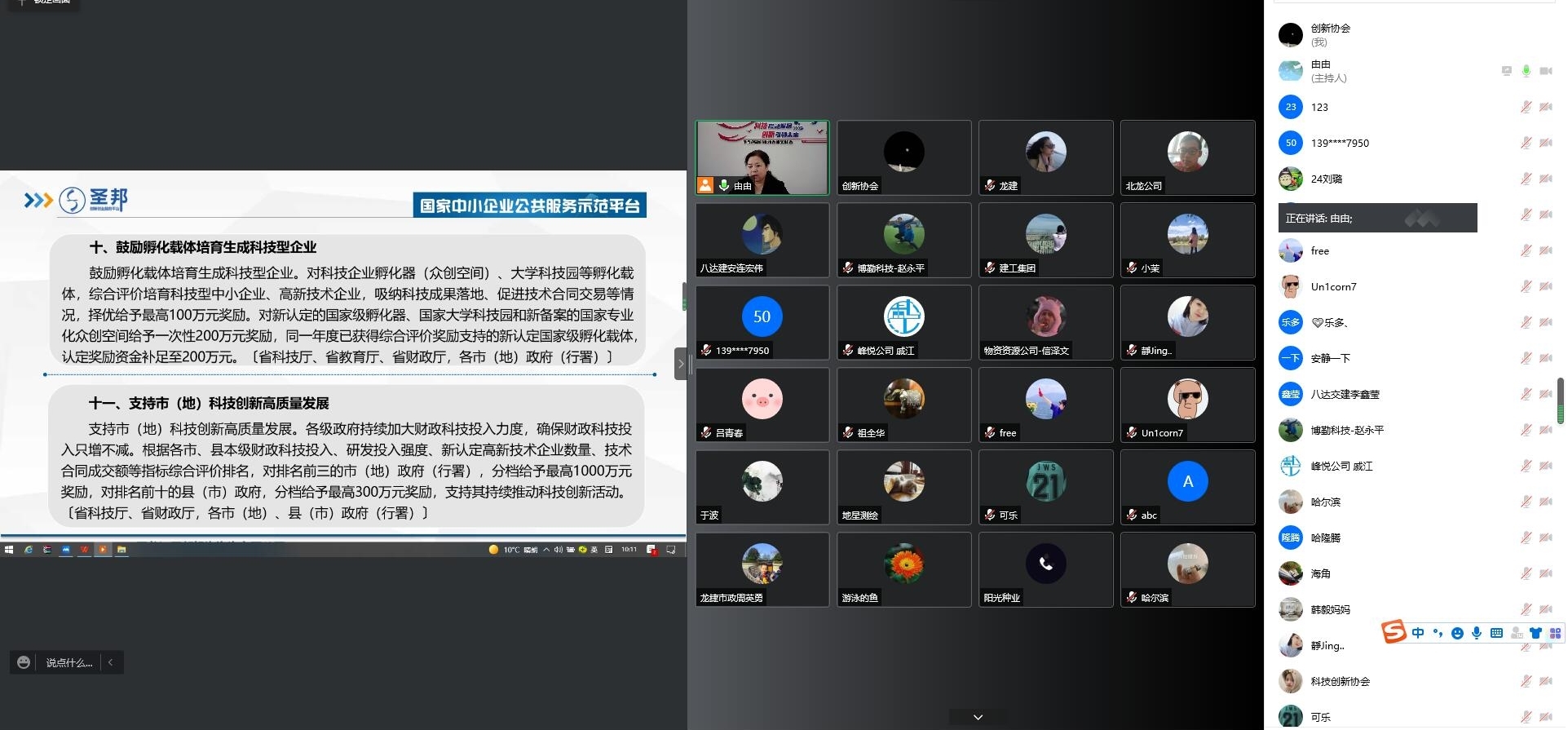Viewport: 1568px width, 730px height.
Task: Switch Sogou input language with the 中 button
Action: 1418,633
